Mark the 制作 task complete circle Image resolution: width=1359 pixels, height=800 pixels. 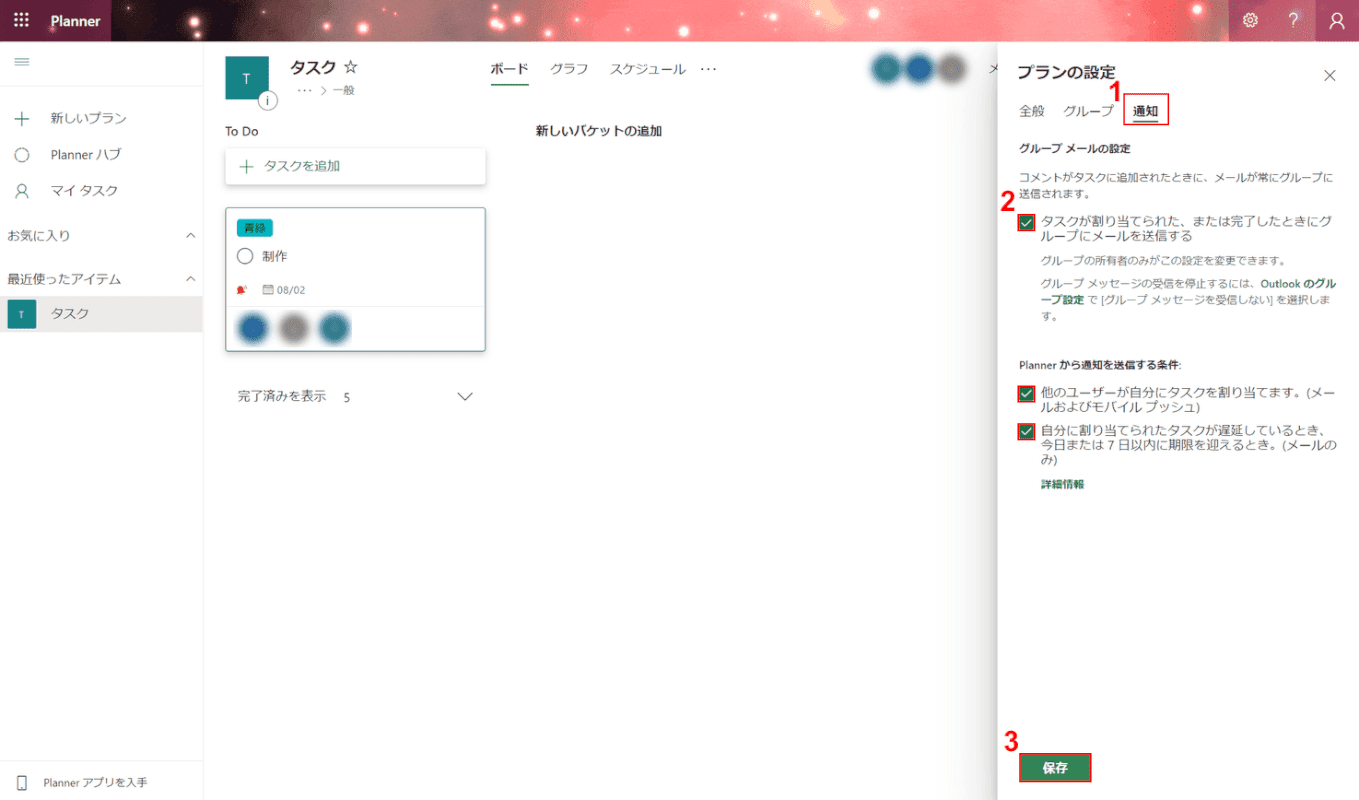pos(245,256)
